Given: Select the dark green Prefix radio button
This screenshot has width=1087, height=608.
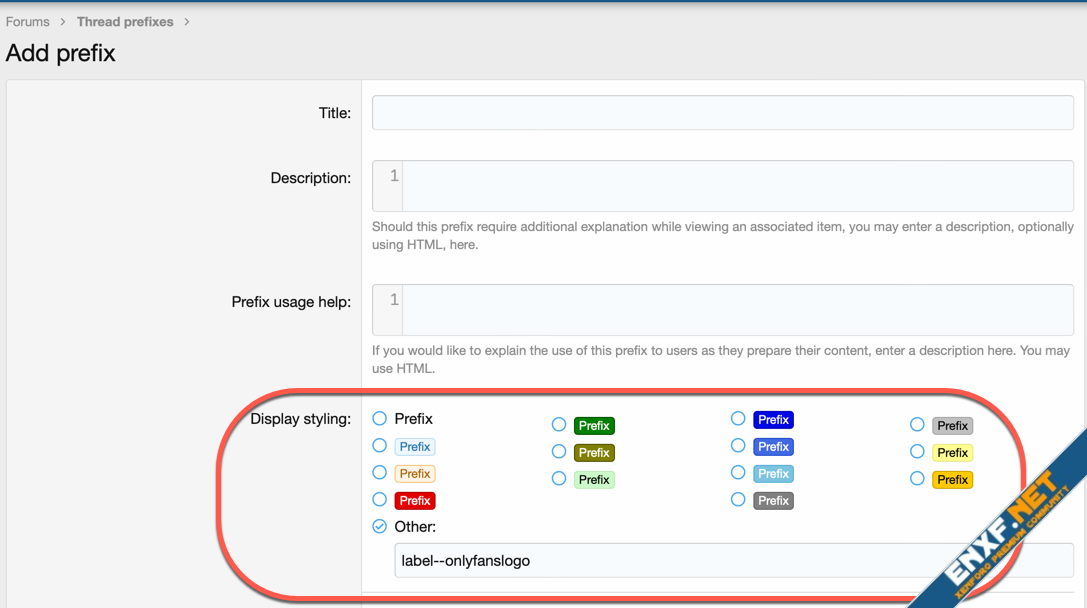Looking at the screenshot, I should point(559,425).
